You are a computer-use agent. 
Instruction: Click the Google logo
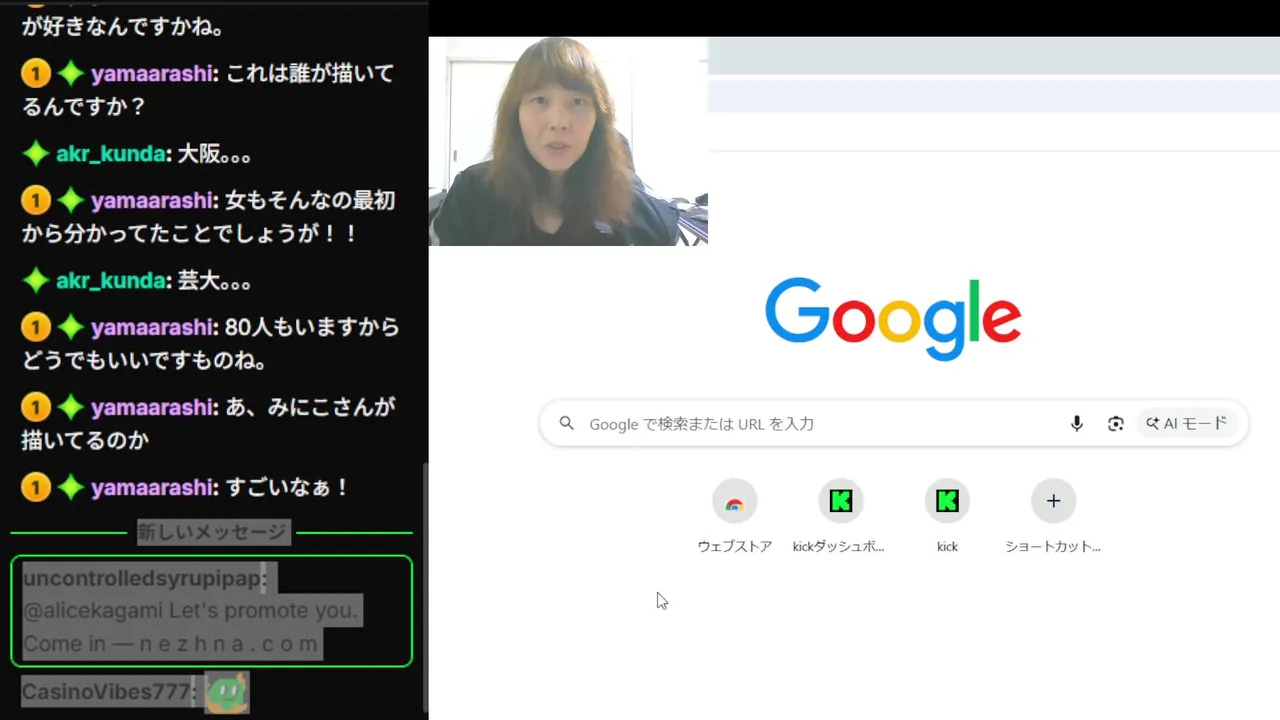pos(893,318)
